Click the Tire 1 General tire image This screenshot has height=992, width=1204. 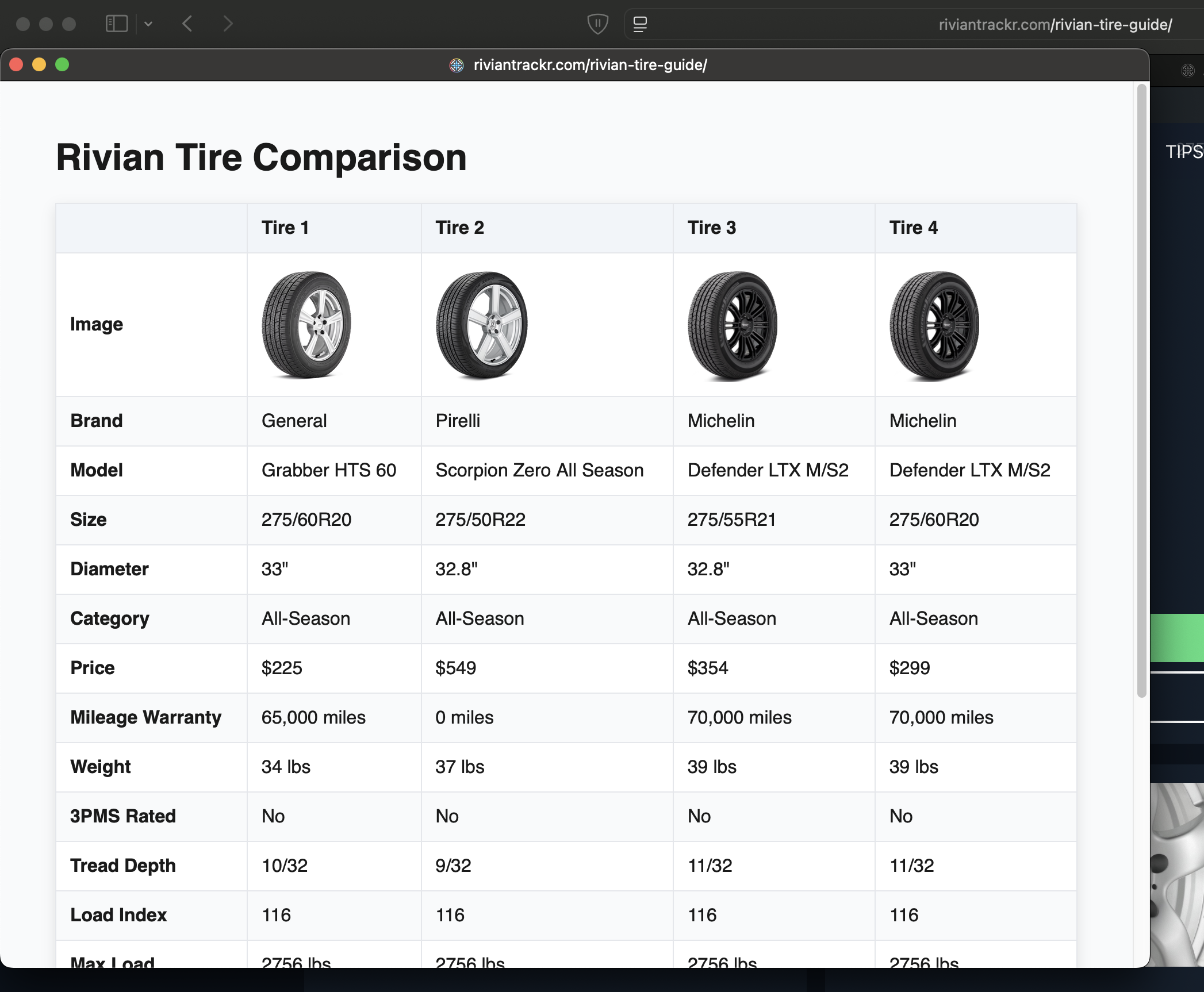pyautogui.click(x=306, y=325)
